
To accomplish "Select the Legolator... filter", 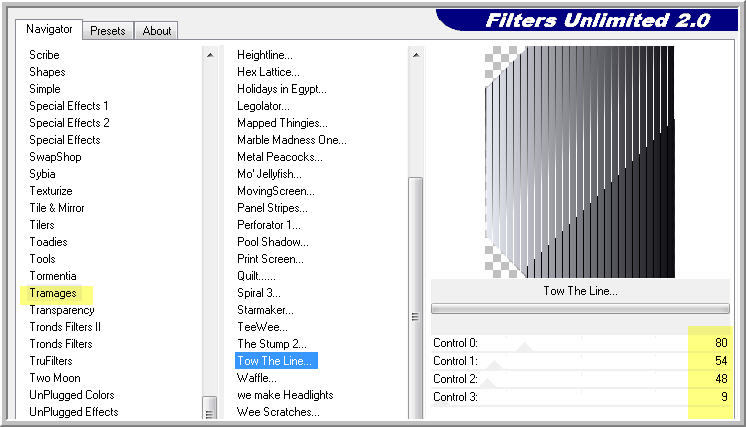I will click(263, 106).
